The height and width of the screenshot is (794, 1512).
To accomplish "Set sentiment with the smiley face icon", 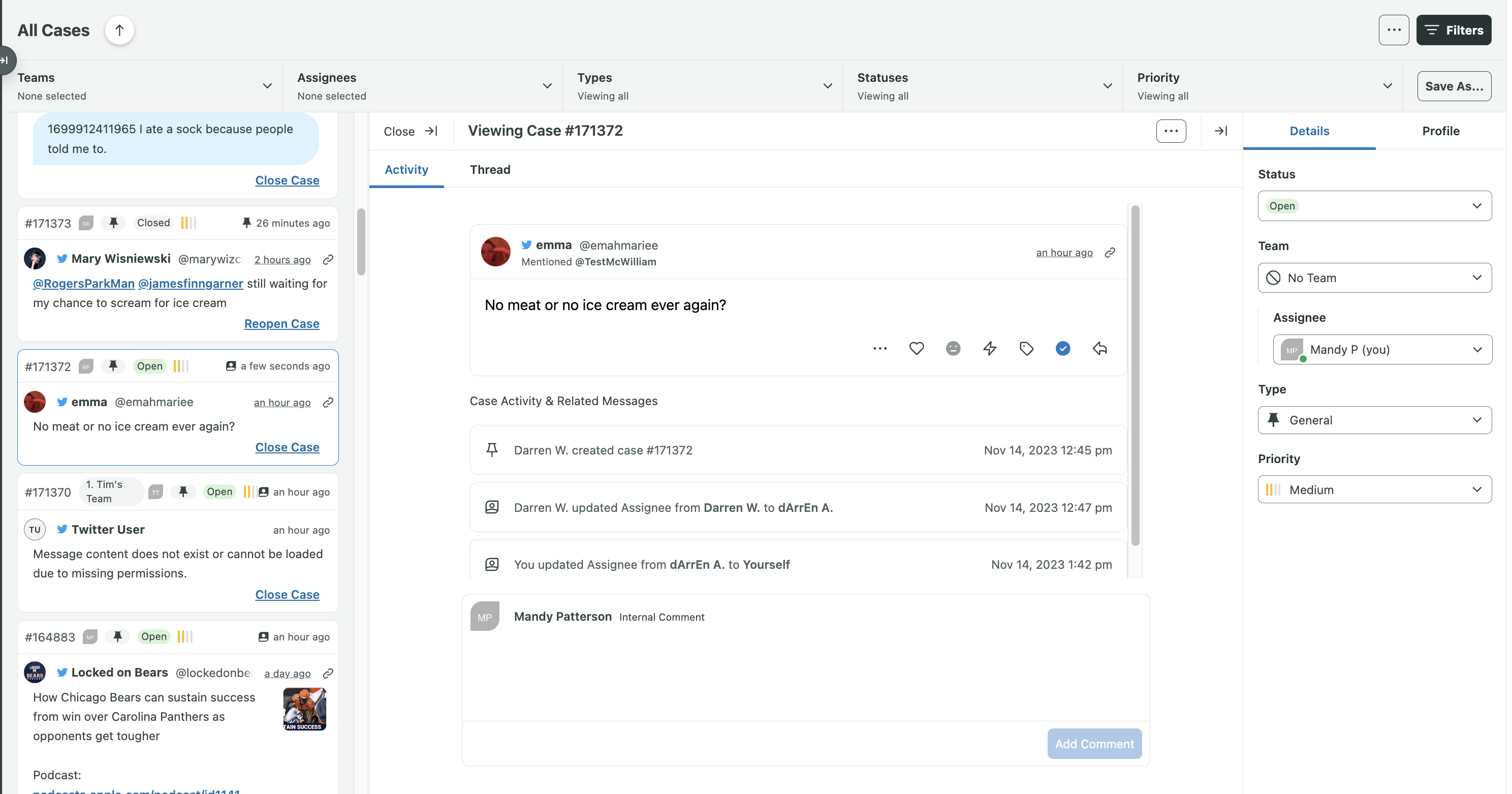I will click(x=953, y=348).
